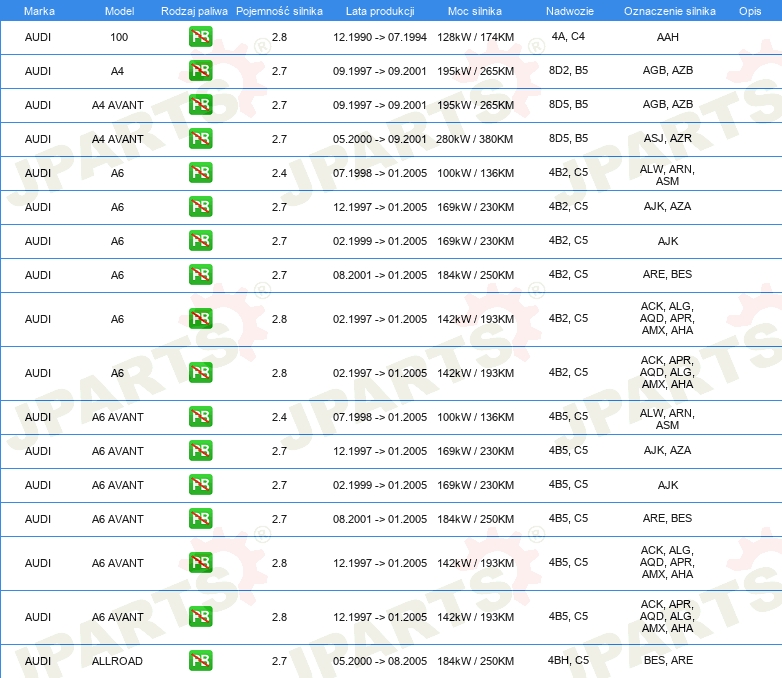Viewport: 782px width, 678px height.
Task: Click the fuel icon in the A4 AVANT 280kW row
Action: (x=200, y=138)
